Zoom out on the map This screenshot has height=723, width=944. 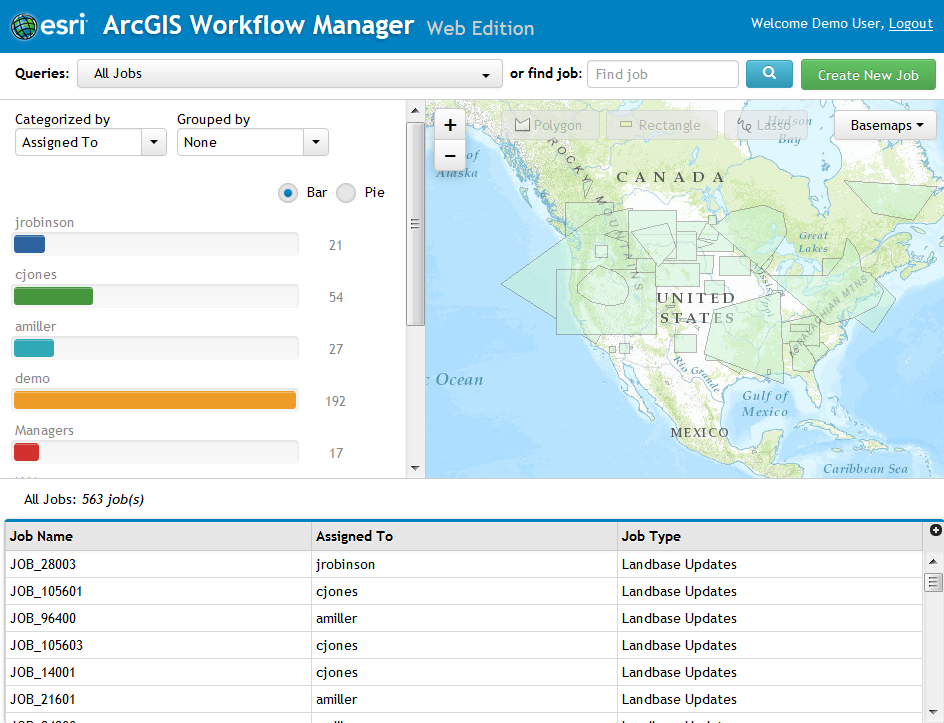pyautogui.click(x=450, y=156)
